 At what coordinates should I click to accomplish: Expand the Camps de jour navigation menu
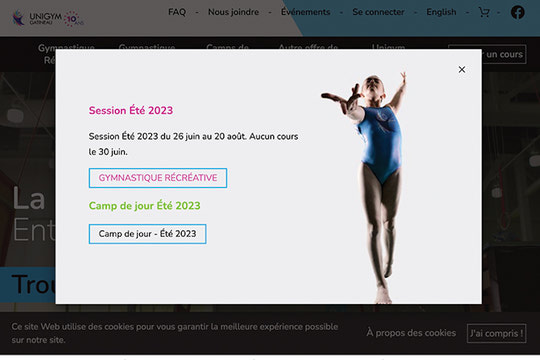(x=227, y=46)
